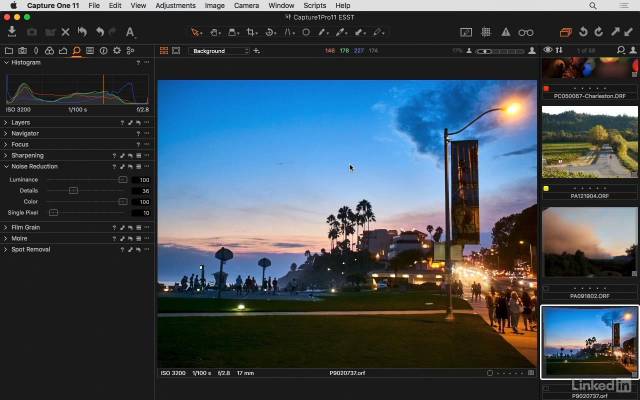Screen dimensions: 640x400
Task: Open the Adjustments menu
Action: click(175, 6)
